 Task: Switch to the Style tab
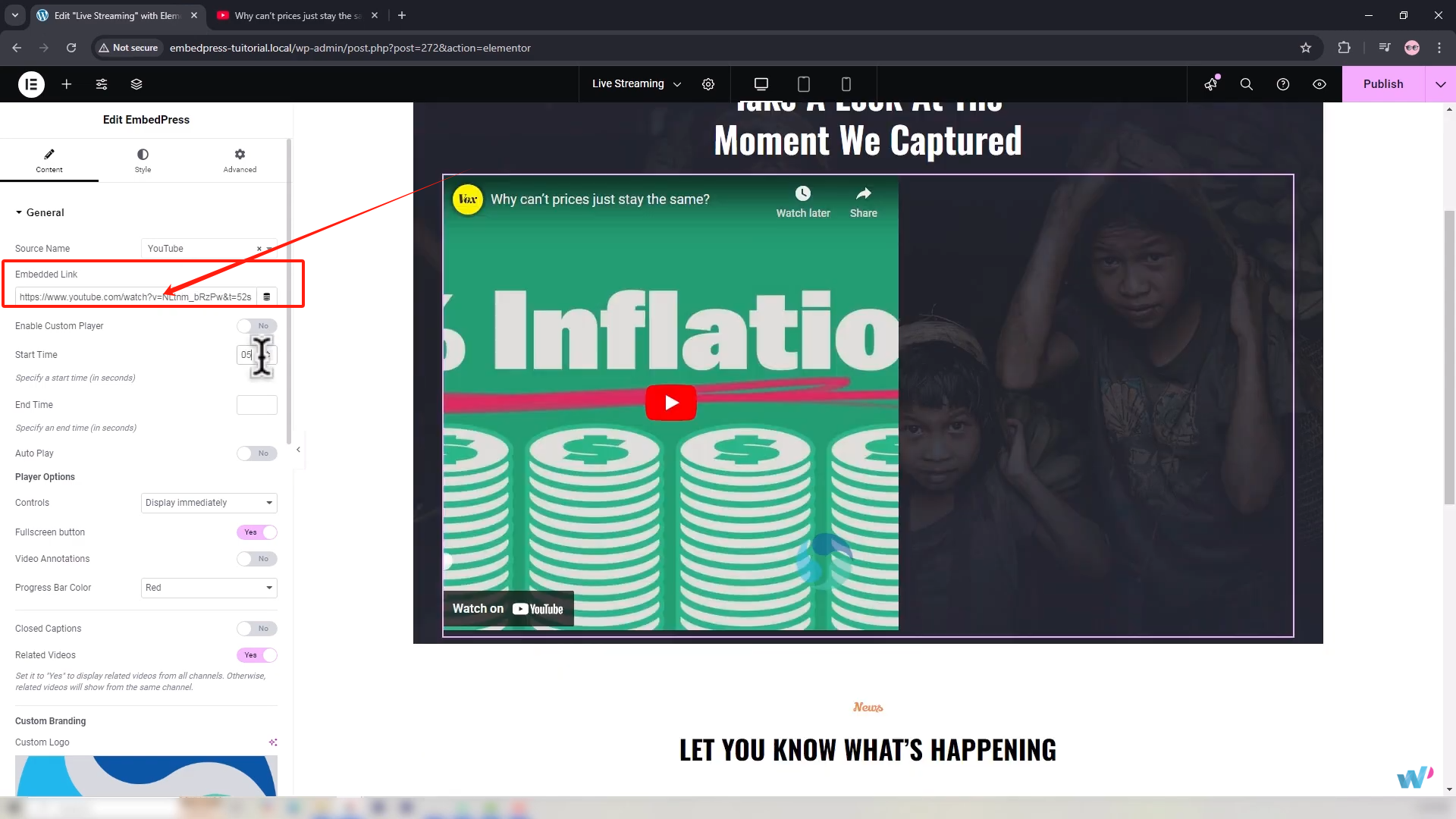[143, 160]
